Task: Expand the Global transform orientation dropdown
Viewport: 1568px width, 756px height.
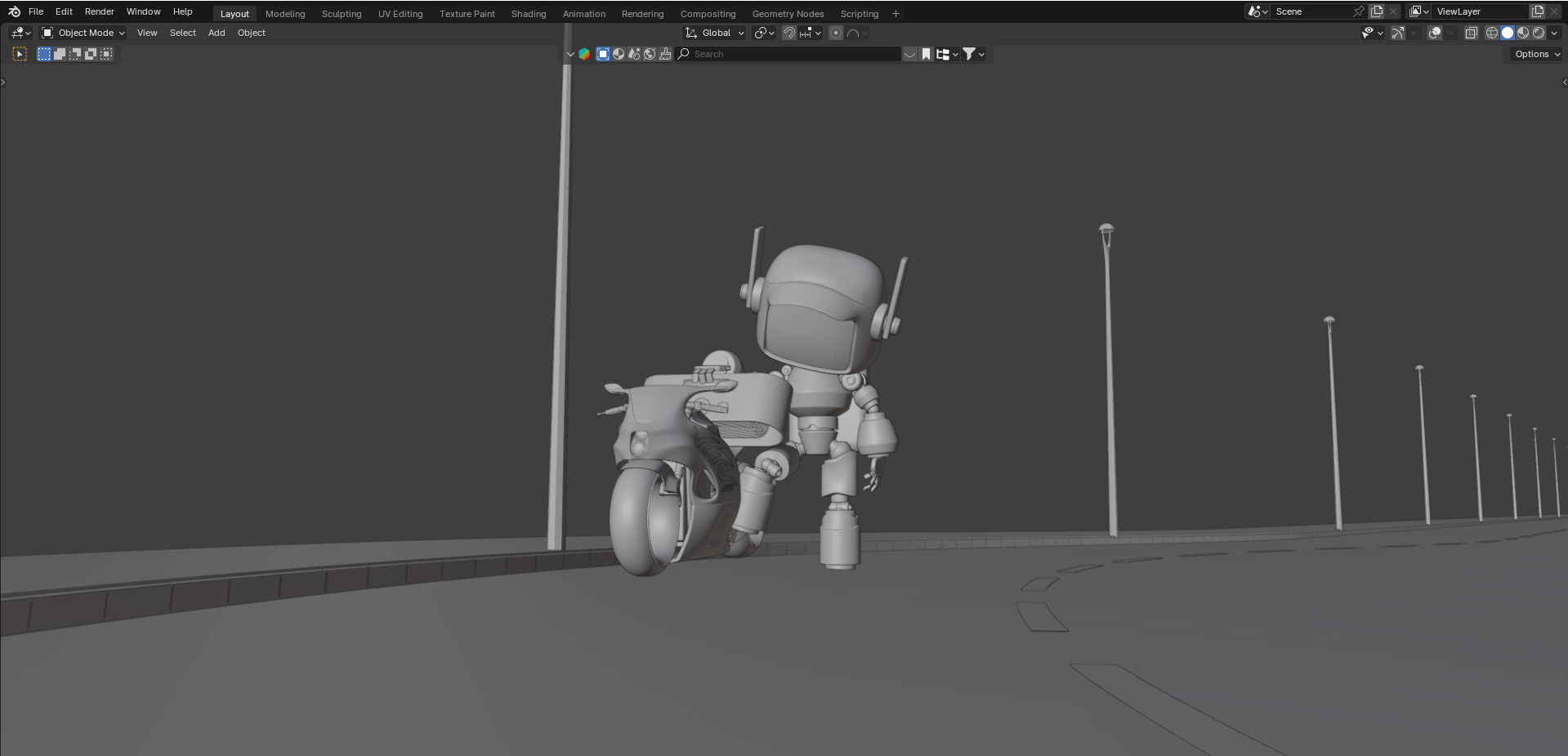Action: [x=715, y=33]
